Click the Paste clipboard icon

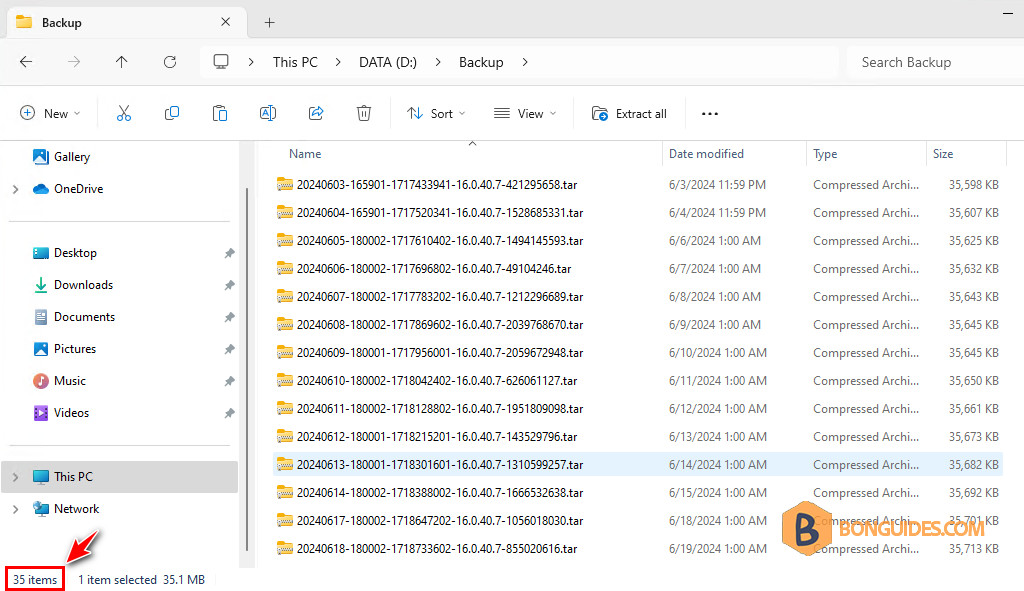(x=219, y=114)
